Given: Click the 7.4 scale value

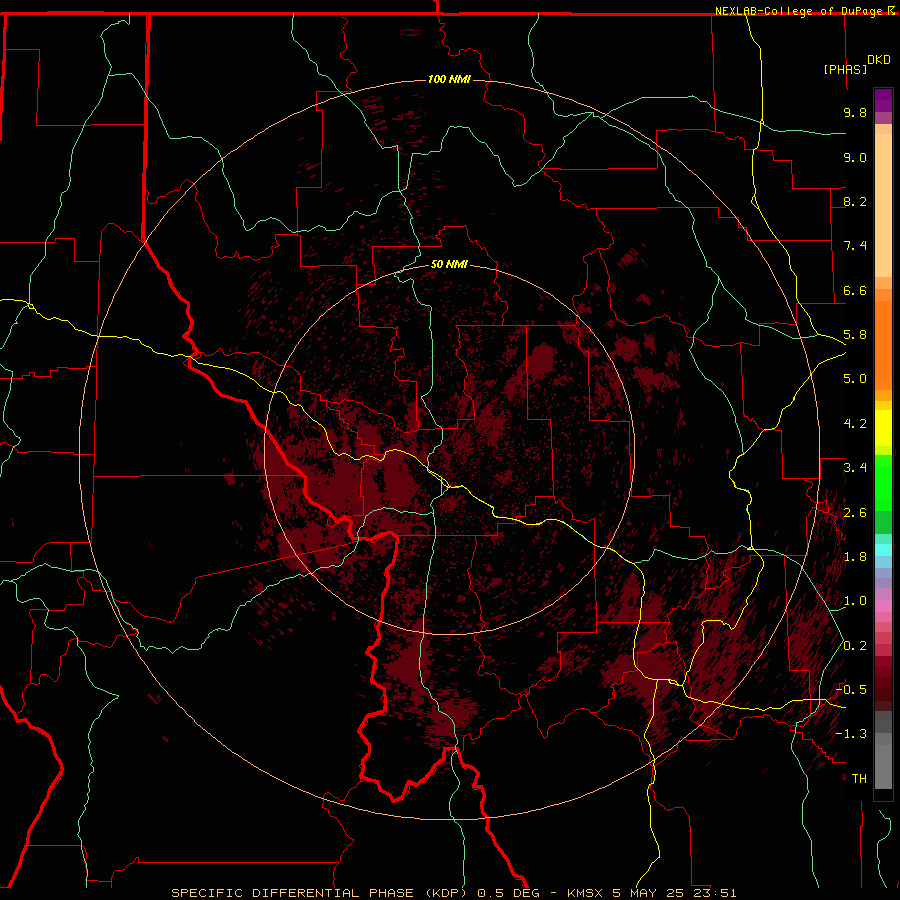Looking at the screenshot, I should pyautogui.click(x=855, y=246).
